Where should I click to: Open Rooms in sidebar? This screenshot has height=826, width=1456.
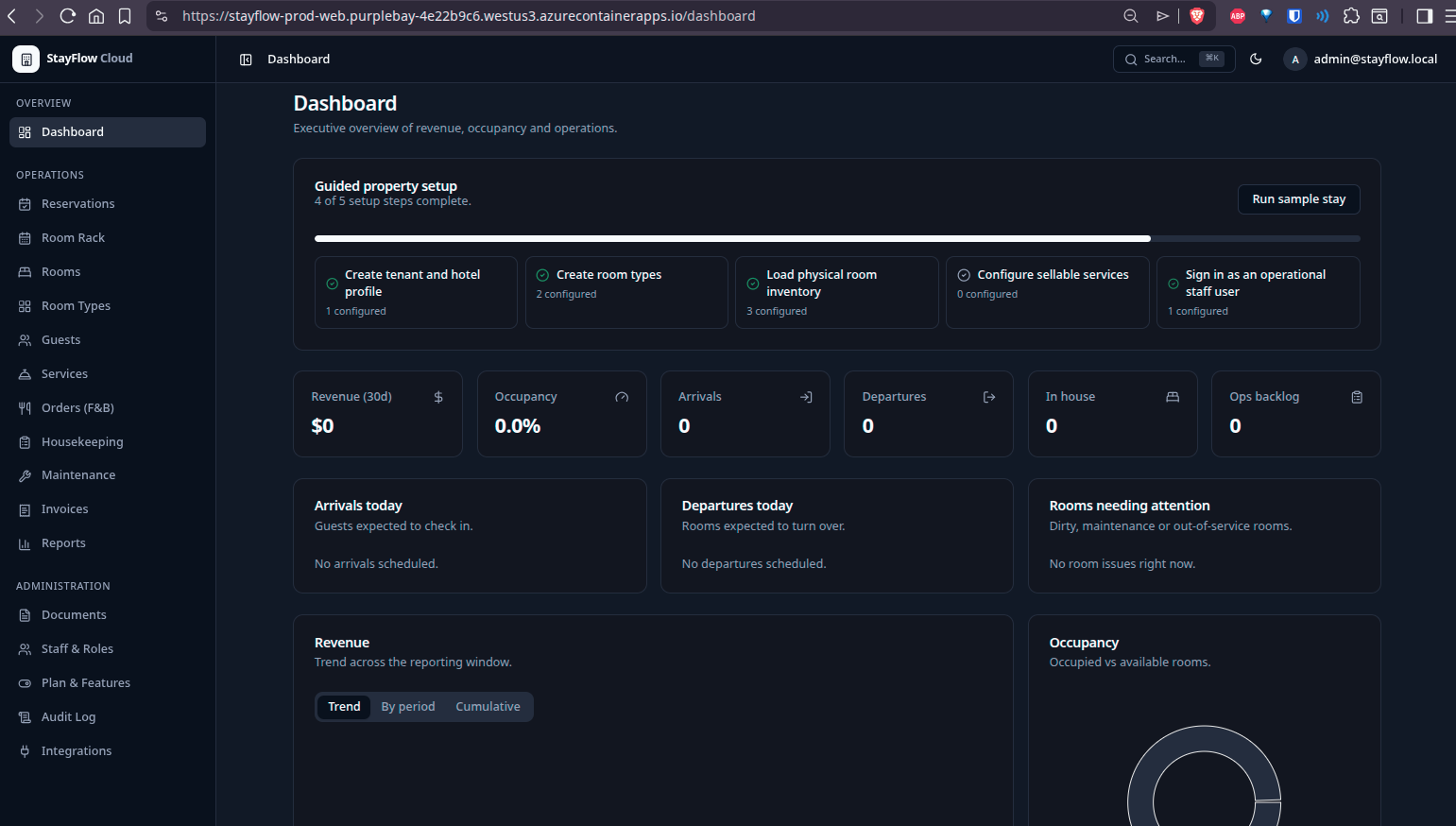(108, 272)
